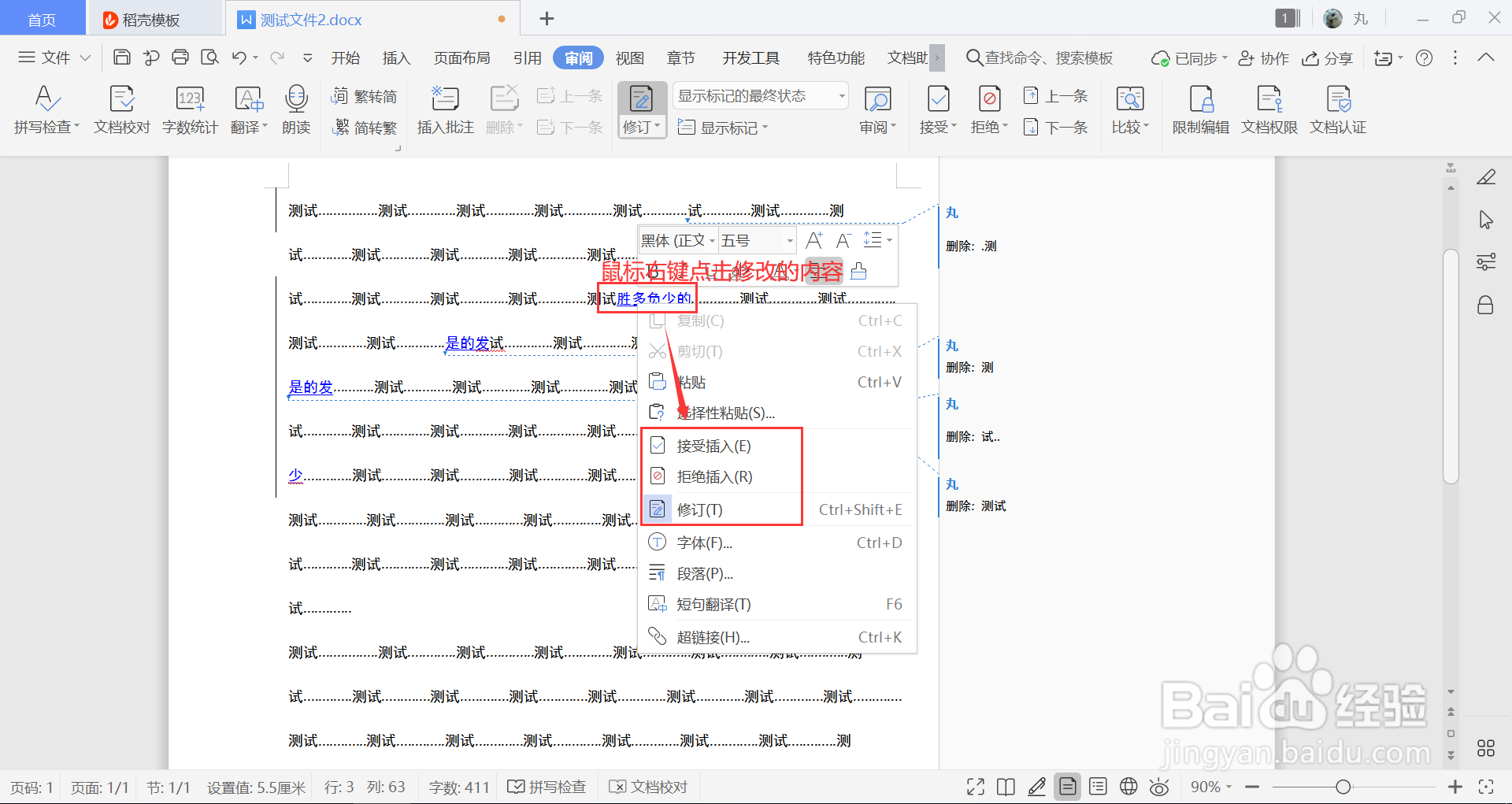The height and width of the screenshot is (804, 1512).
Task: Click 繁转简 convert to simplified
Action: (365, 96)
